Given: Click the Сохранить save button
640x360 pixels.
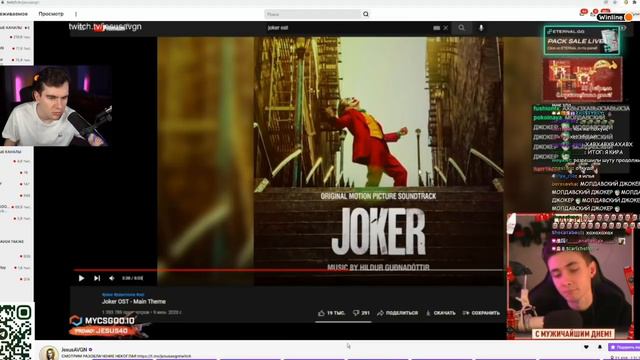Looking at the screenshot, I should [x=481, y=313].
